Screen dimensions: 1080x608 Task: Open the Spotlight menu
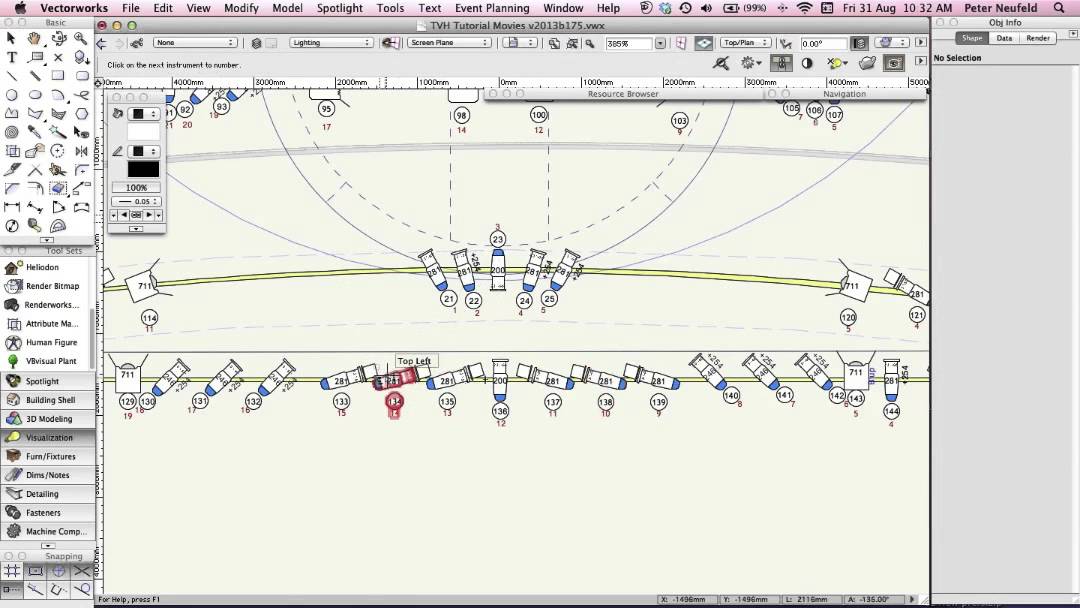click(340, 8)
